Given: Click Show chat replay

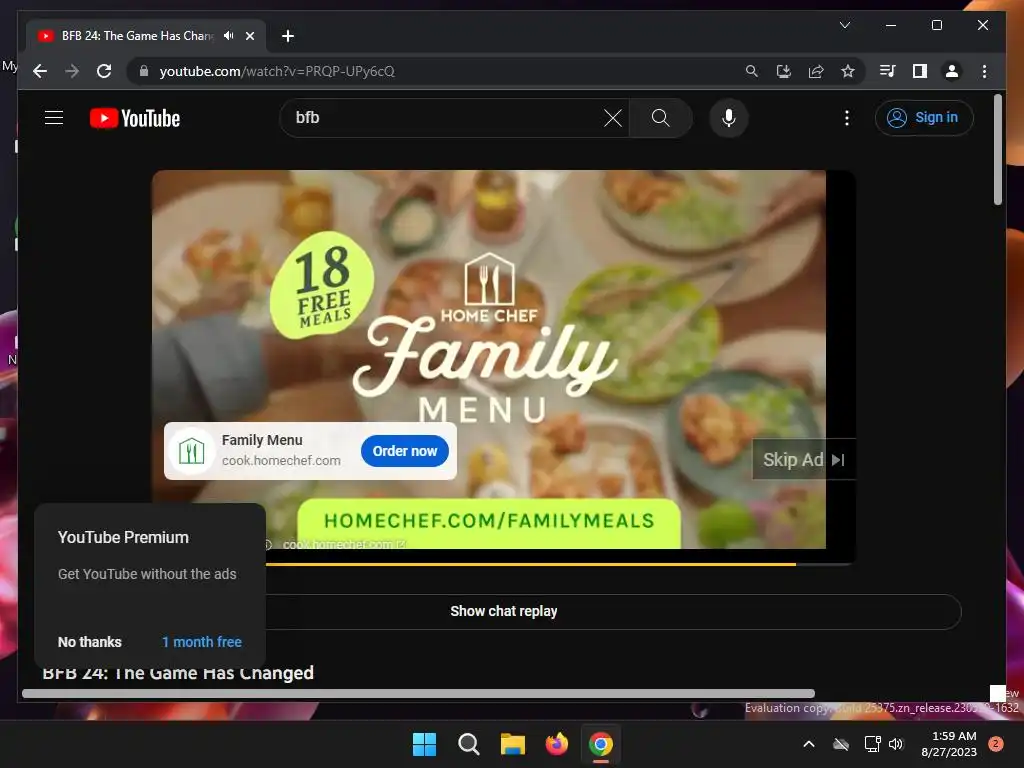Looking at the screenshot, I should (504, 612).
